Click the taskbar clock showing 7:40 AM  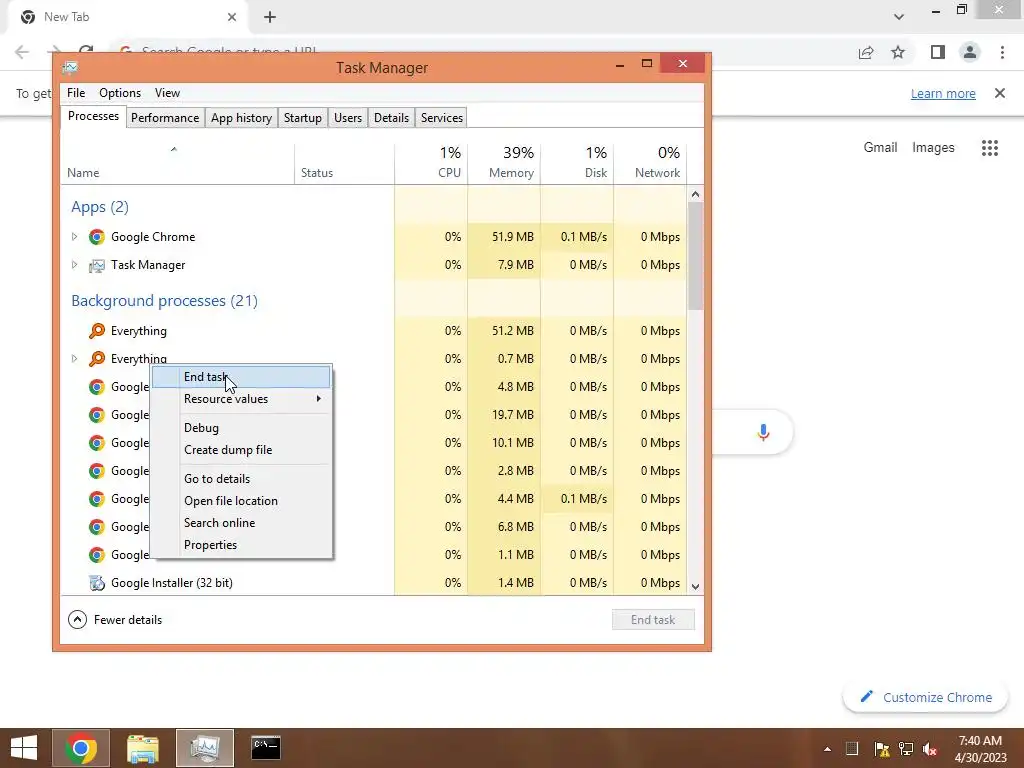[x=980, y=749]
